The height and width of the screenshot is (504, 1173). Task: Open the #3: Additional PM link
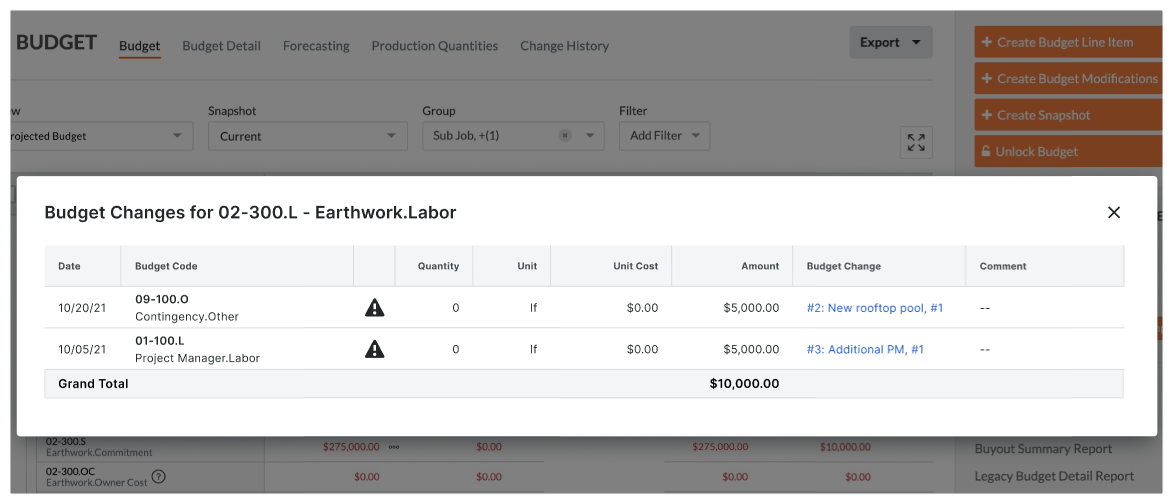point(864,349)
